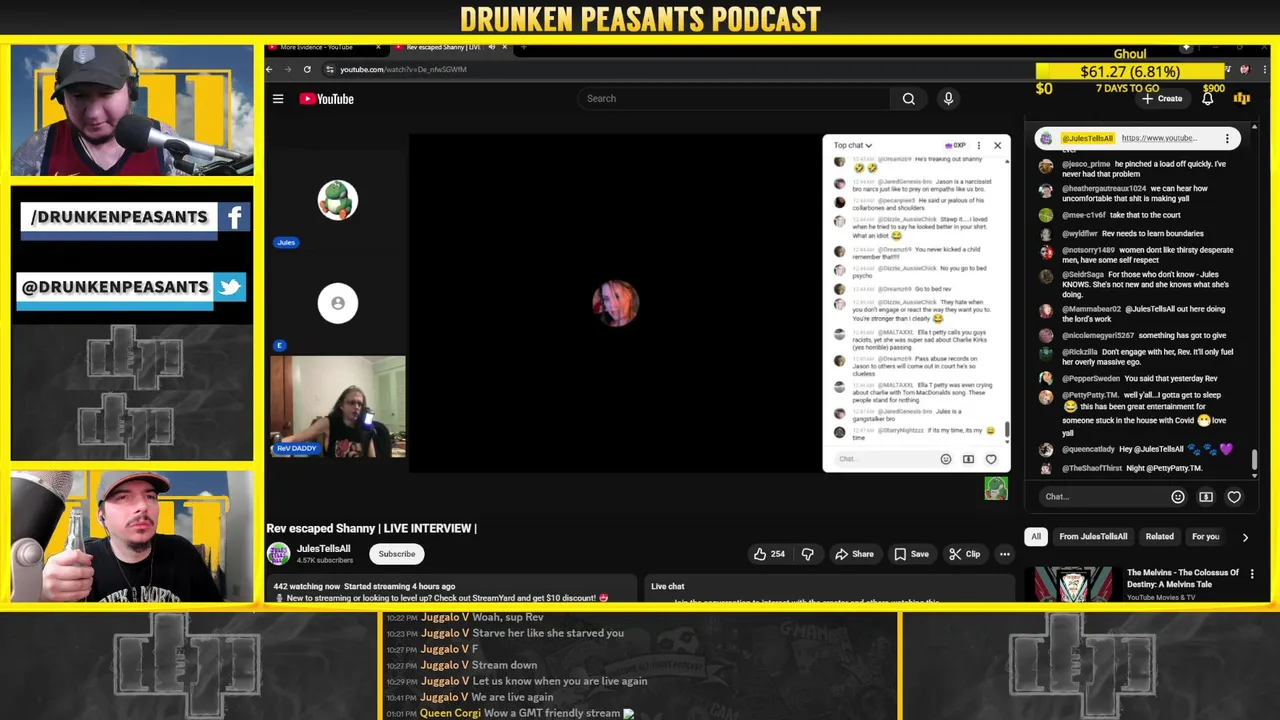Open the YouTube hamburger guide menu
The height and width of the screenshot is (720, 1280).
coord(278,99)
